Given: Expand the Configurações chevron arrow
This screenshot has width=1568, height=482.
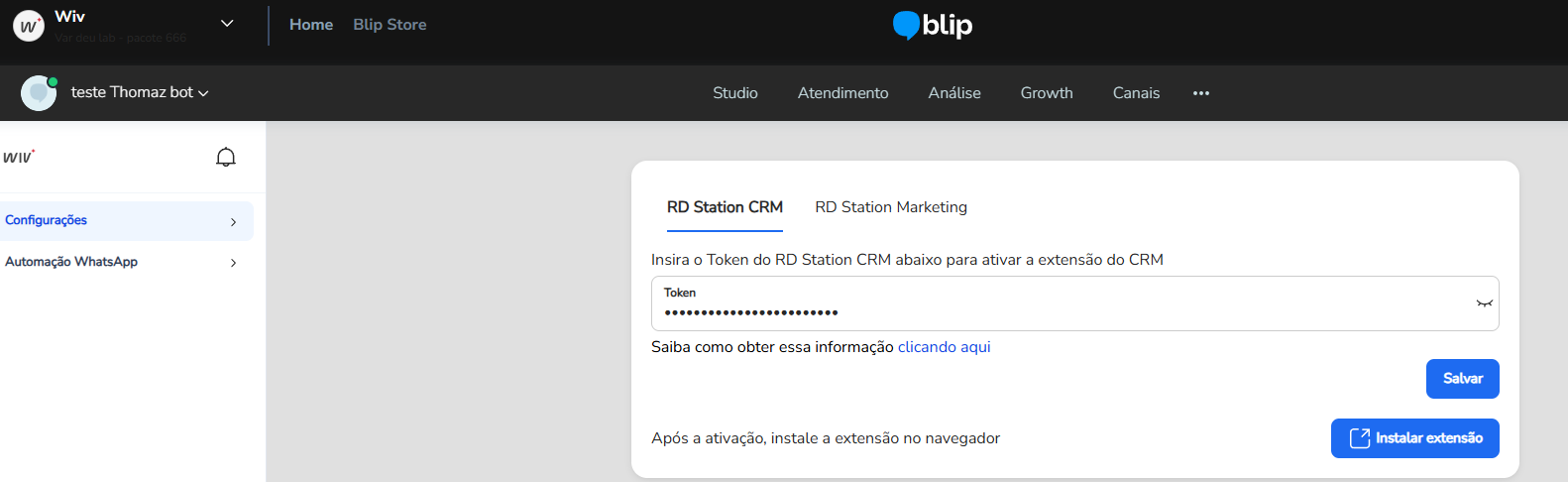Looking at the screenshot, I should pos(234,222).
